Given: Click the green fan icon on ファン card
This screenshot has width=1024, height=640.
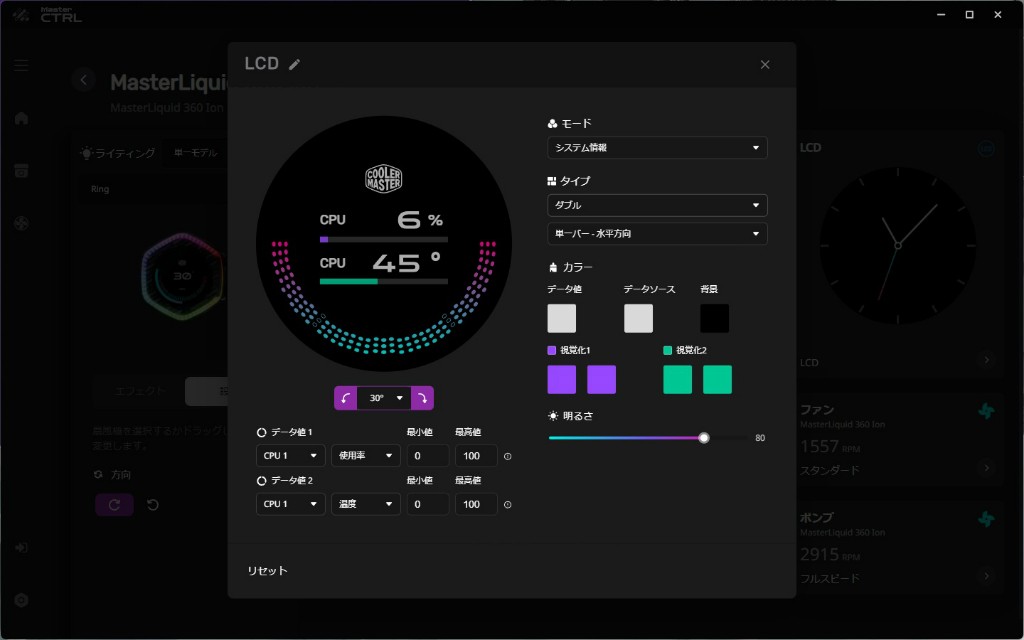Looking at the screenshot, I should coord(986,411).
